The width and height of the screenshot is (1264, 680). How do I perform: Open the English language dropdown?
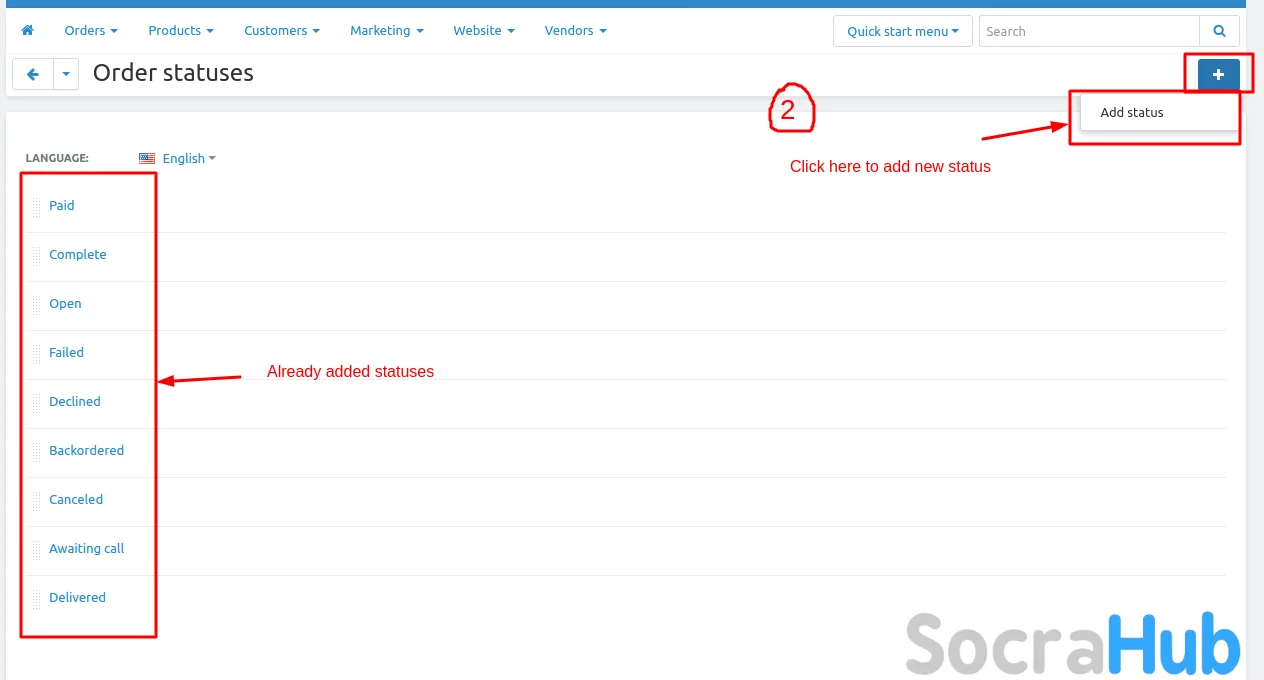189,158
